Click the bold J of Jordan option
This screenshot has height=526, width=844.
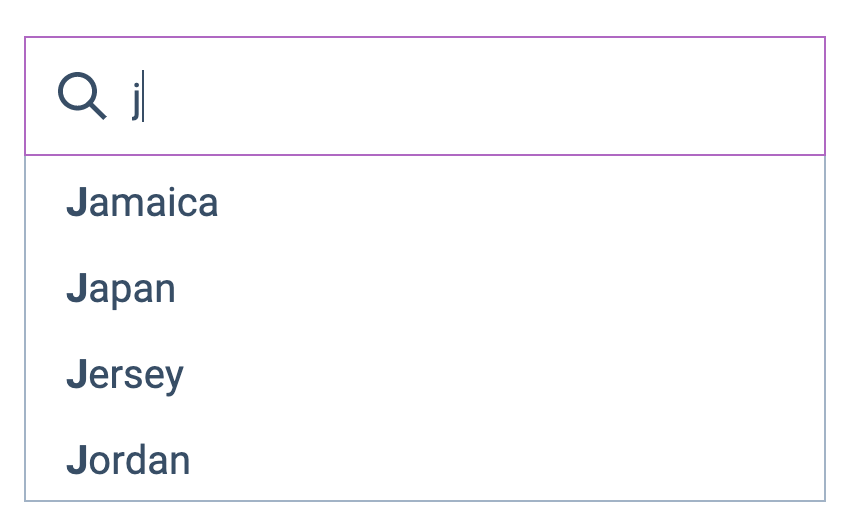coord(77,461)
